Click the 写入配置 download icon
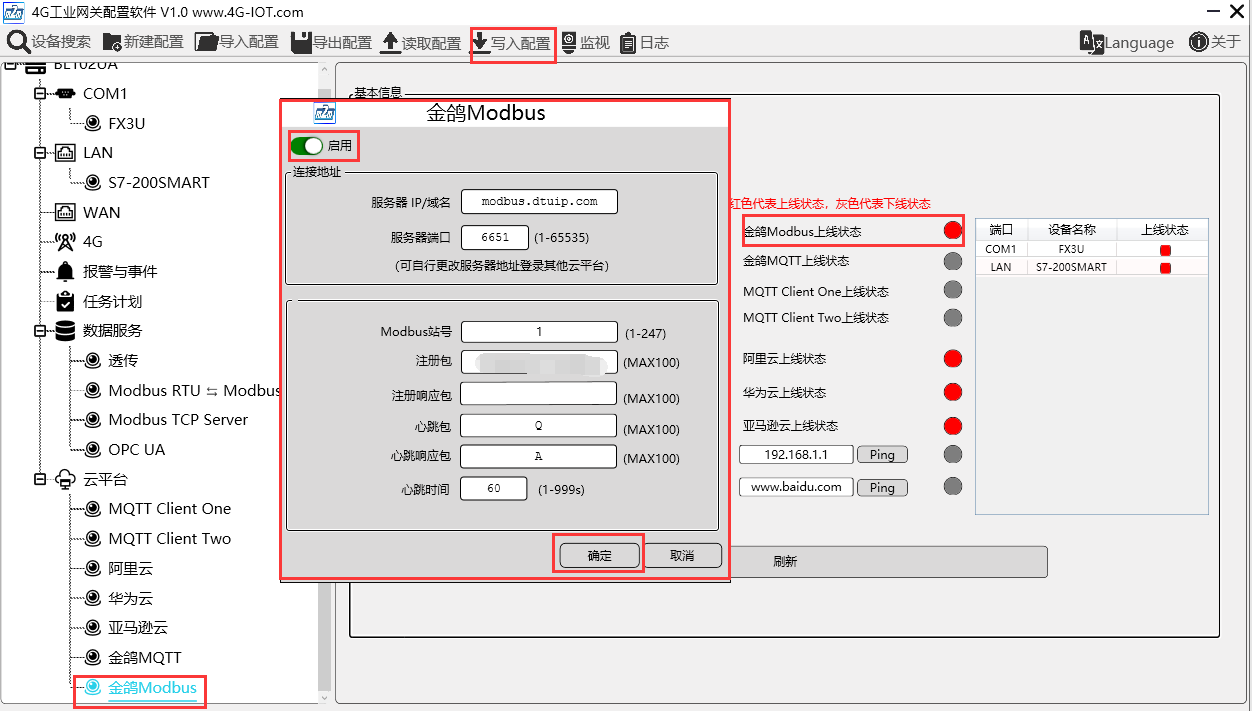 (x=480, y=42)
